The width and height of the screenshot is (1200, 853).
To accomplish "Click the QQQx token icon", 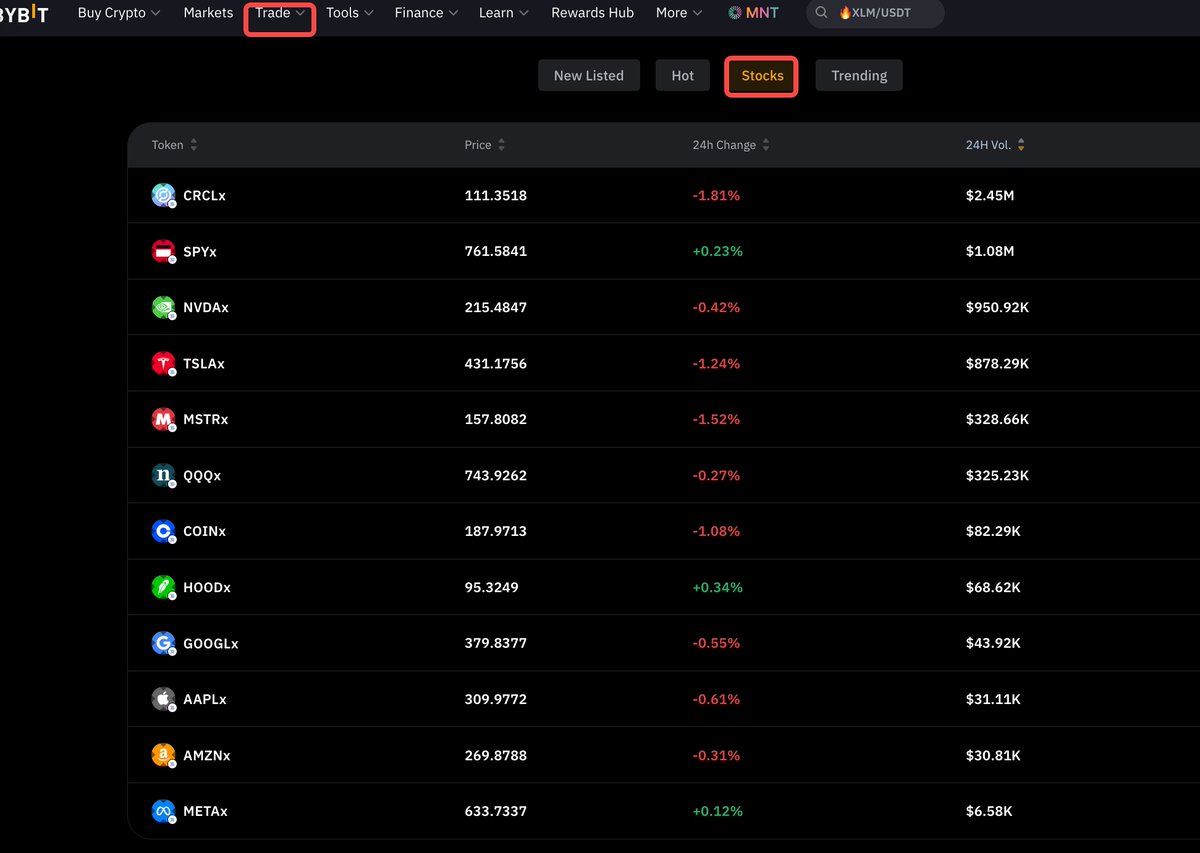I will (x=163, y=475).
